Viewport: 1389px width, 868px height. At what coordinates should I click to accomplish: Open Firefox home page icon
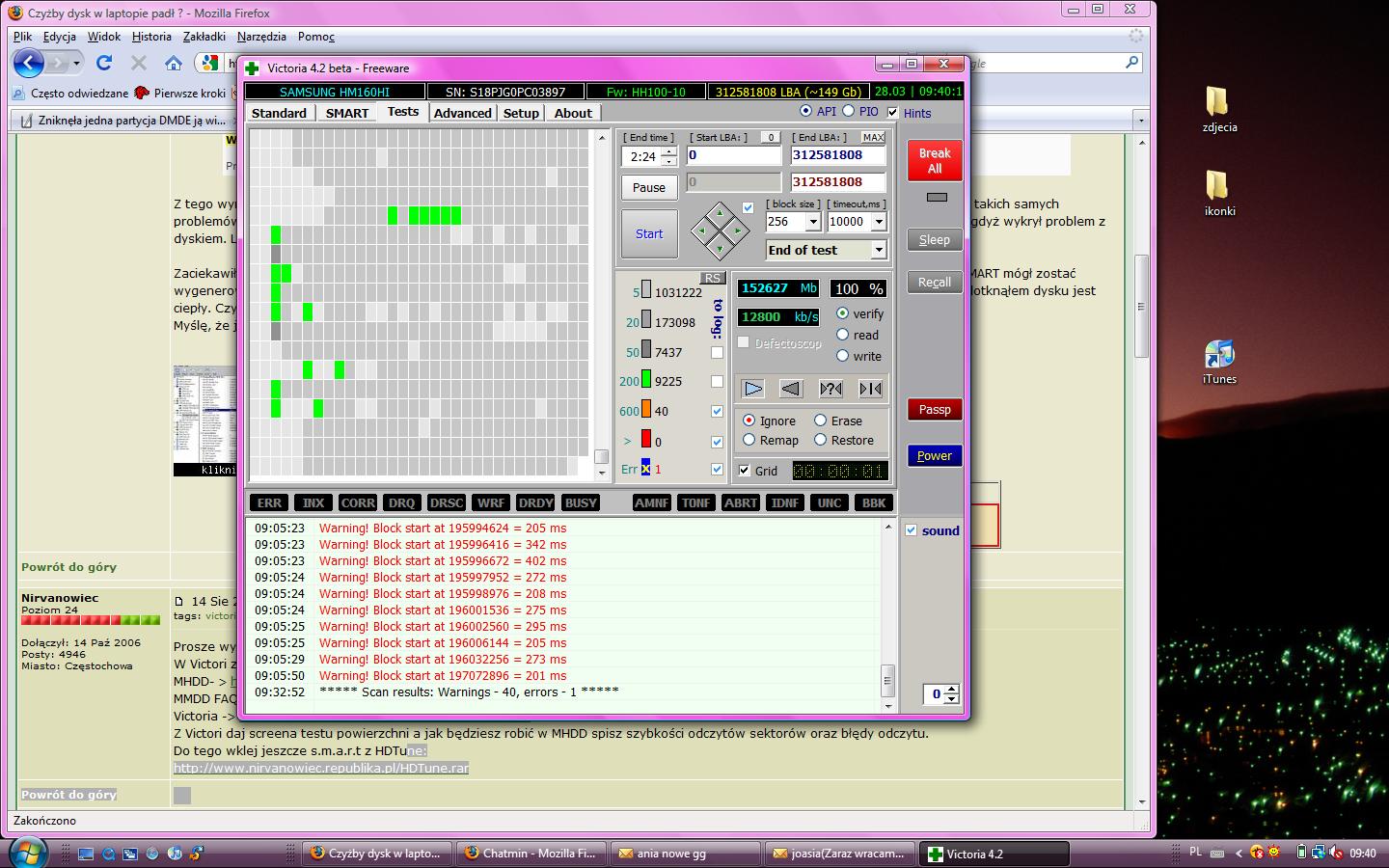coord(174,63)
